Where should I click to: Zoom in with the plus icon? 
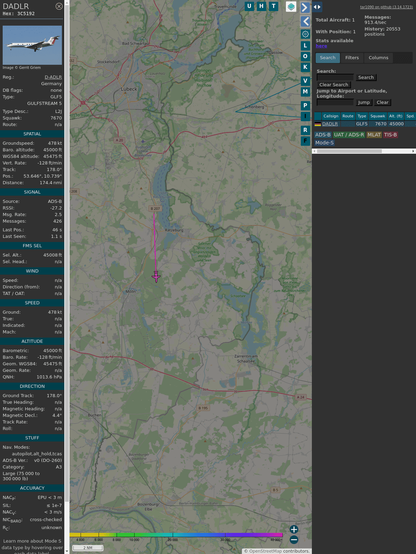294,529
